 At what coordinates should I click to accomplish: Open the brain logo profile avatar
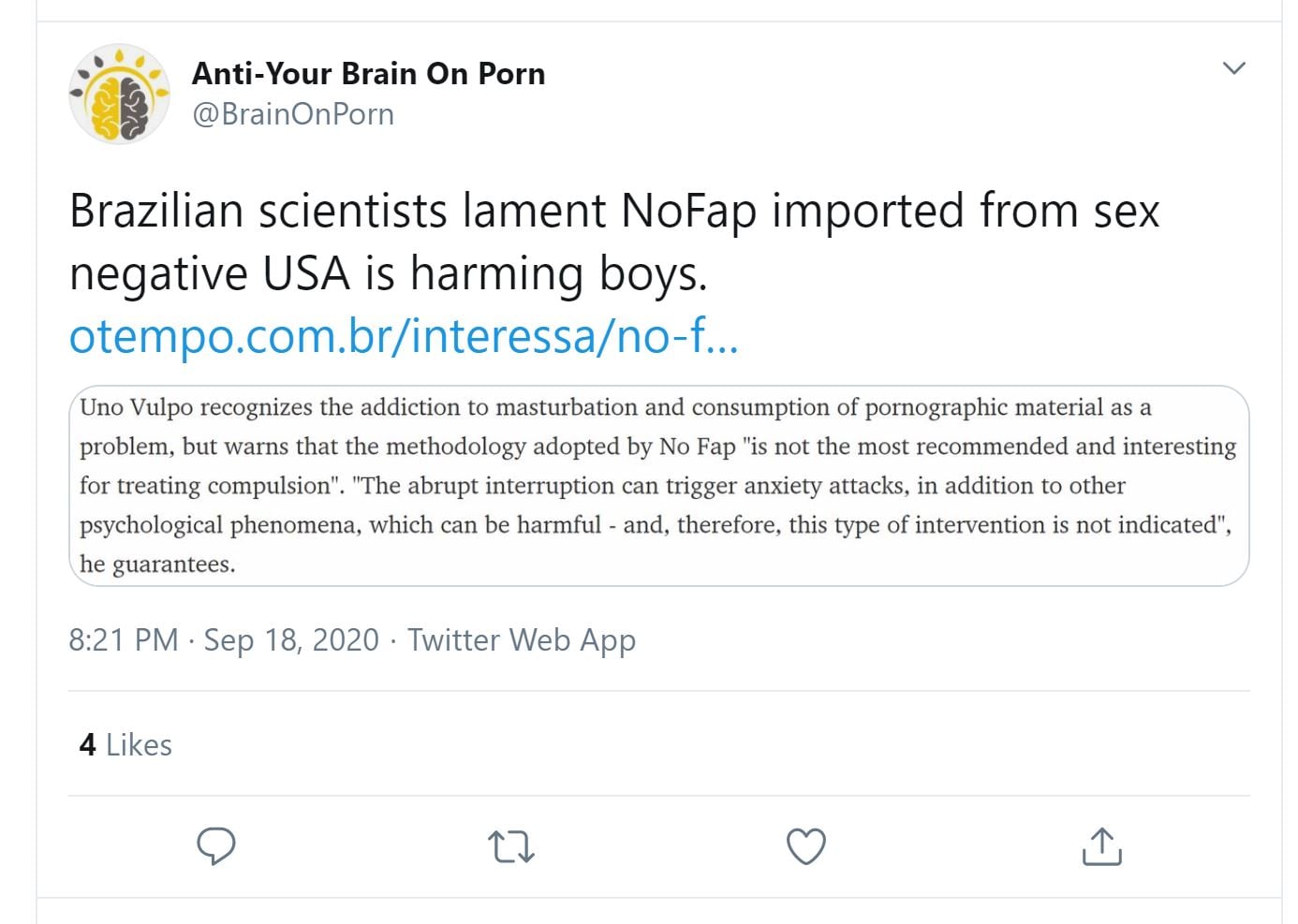tap(120, 94)
